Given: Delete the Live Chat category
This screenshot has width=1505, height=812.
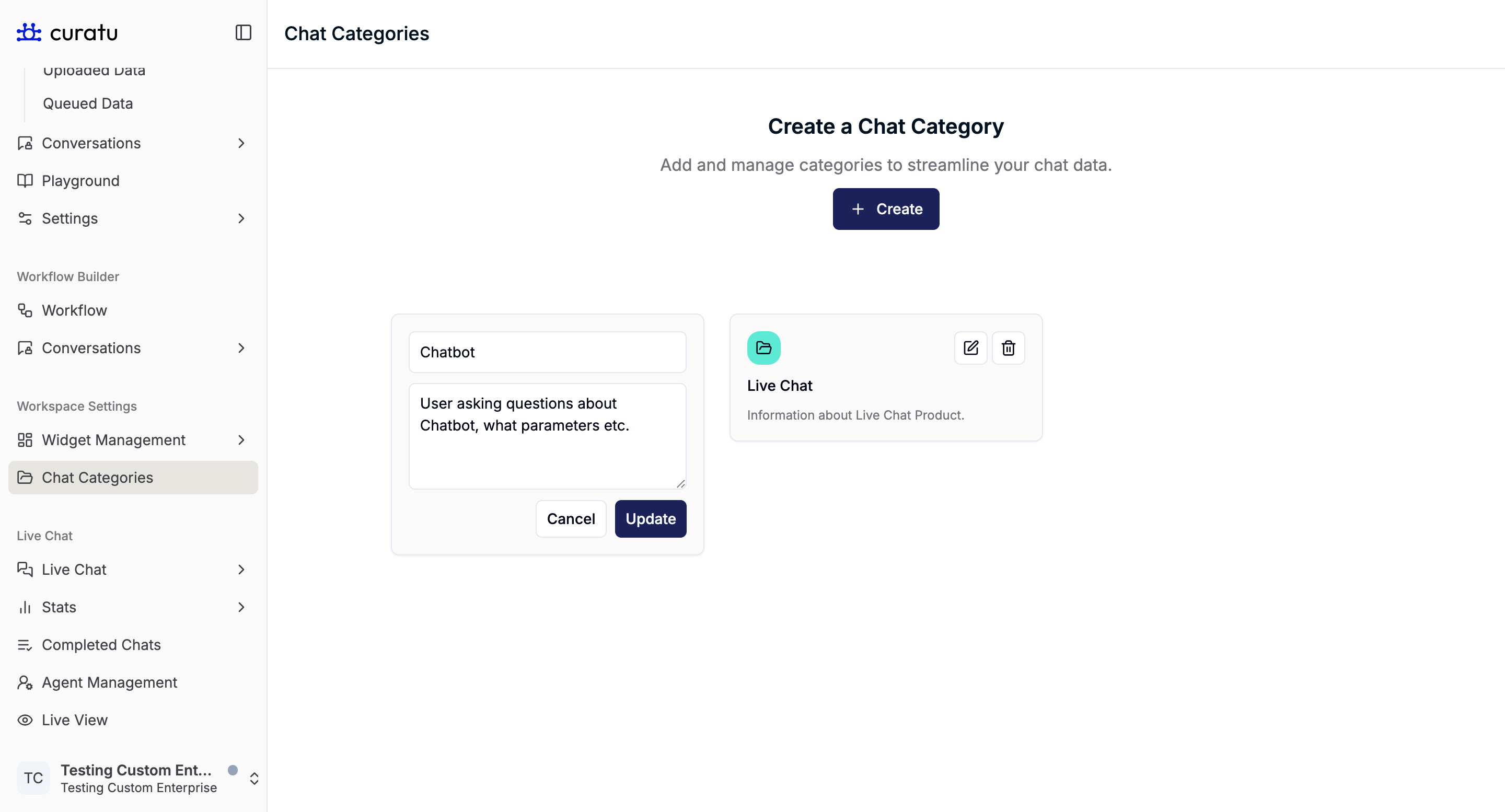Looking at the screenshot, I should click(x=1008, y=348).
